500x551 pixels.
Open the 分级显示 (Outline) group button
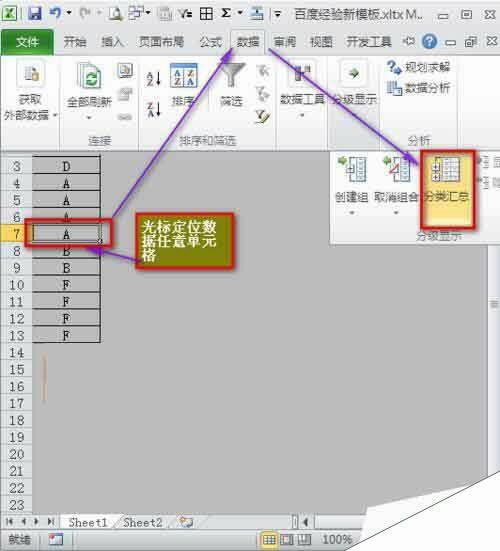354,84
